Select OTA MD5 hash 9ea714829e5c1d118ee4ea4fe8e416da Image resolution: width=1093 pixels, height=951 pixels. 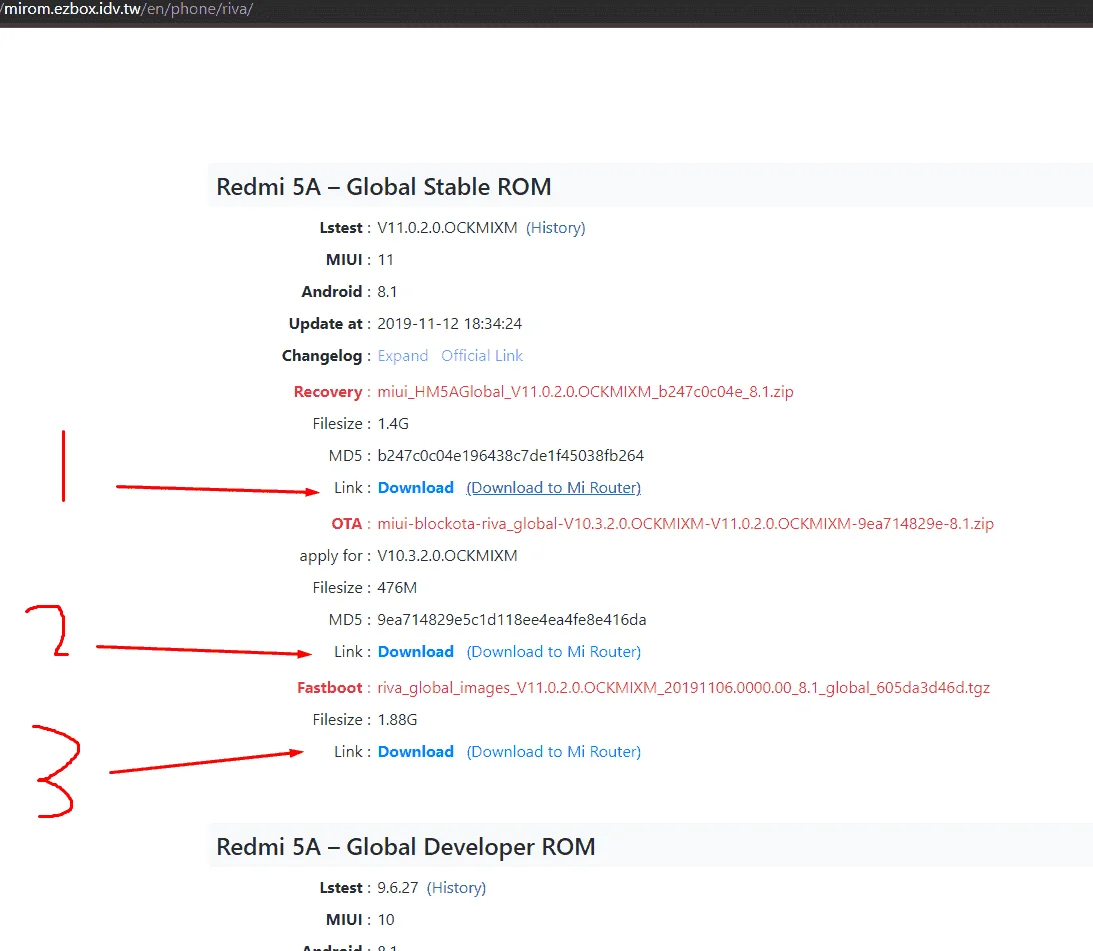(x=512, y=619)
